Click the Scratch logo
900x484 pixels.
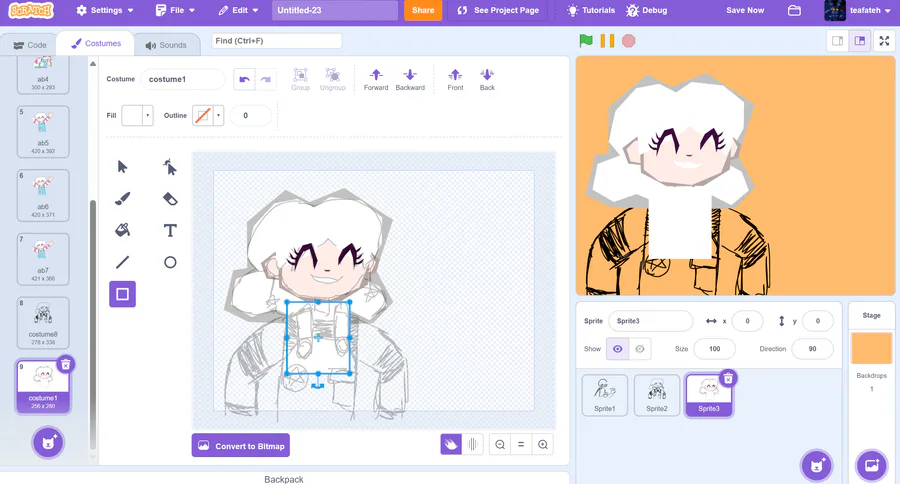[32, 10]
